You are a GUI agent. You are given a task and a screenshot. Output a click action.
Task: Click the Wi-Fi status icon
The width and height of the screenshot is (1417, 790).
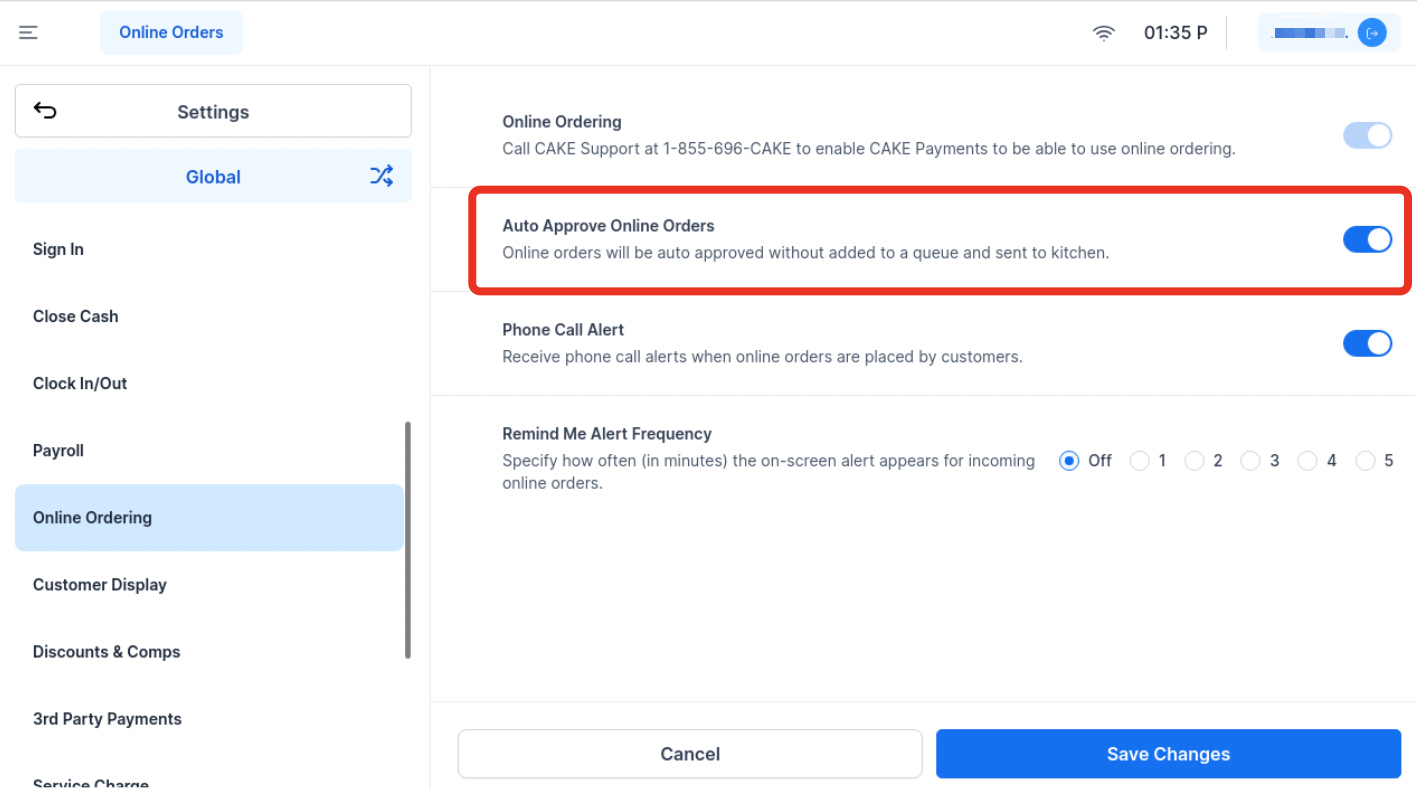(x=1104, y=33)
